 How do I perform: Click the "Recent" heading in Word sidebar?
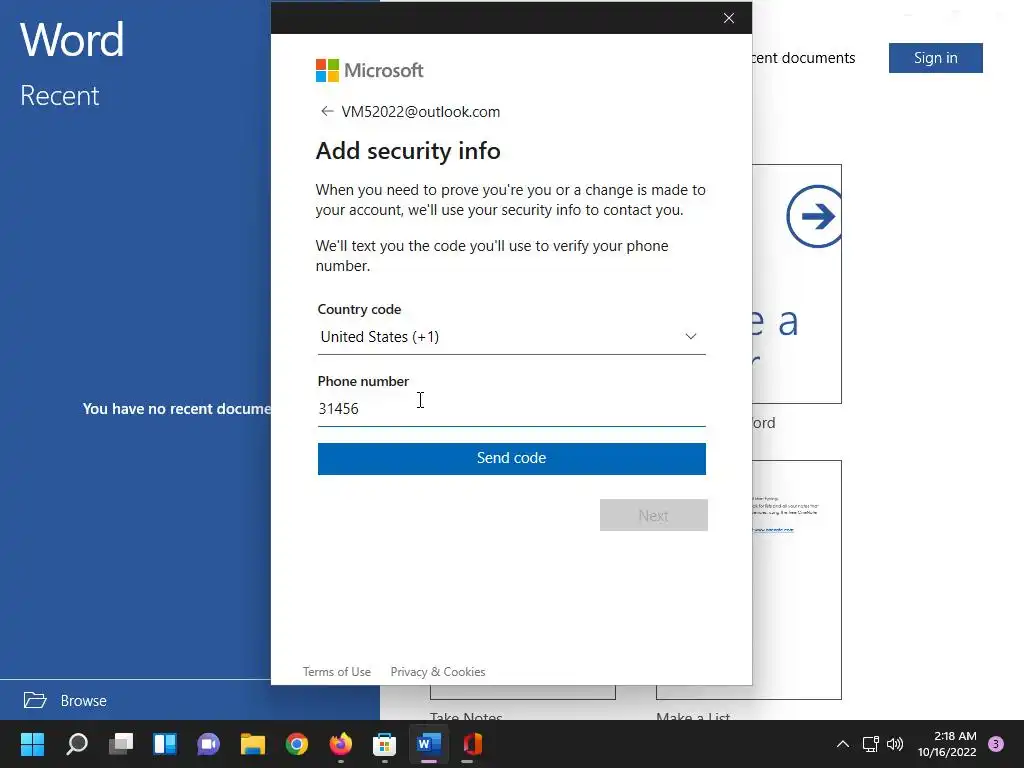[59, 96]
